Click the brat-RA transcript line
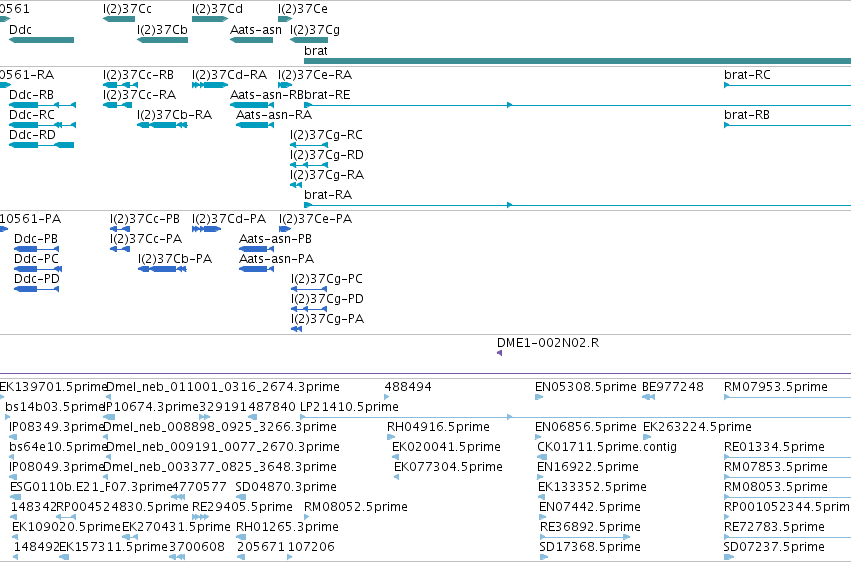Viewport: 851px width, 562px height. click(577, 205)
